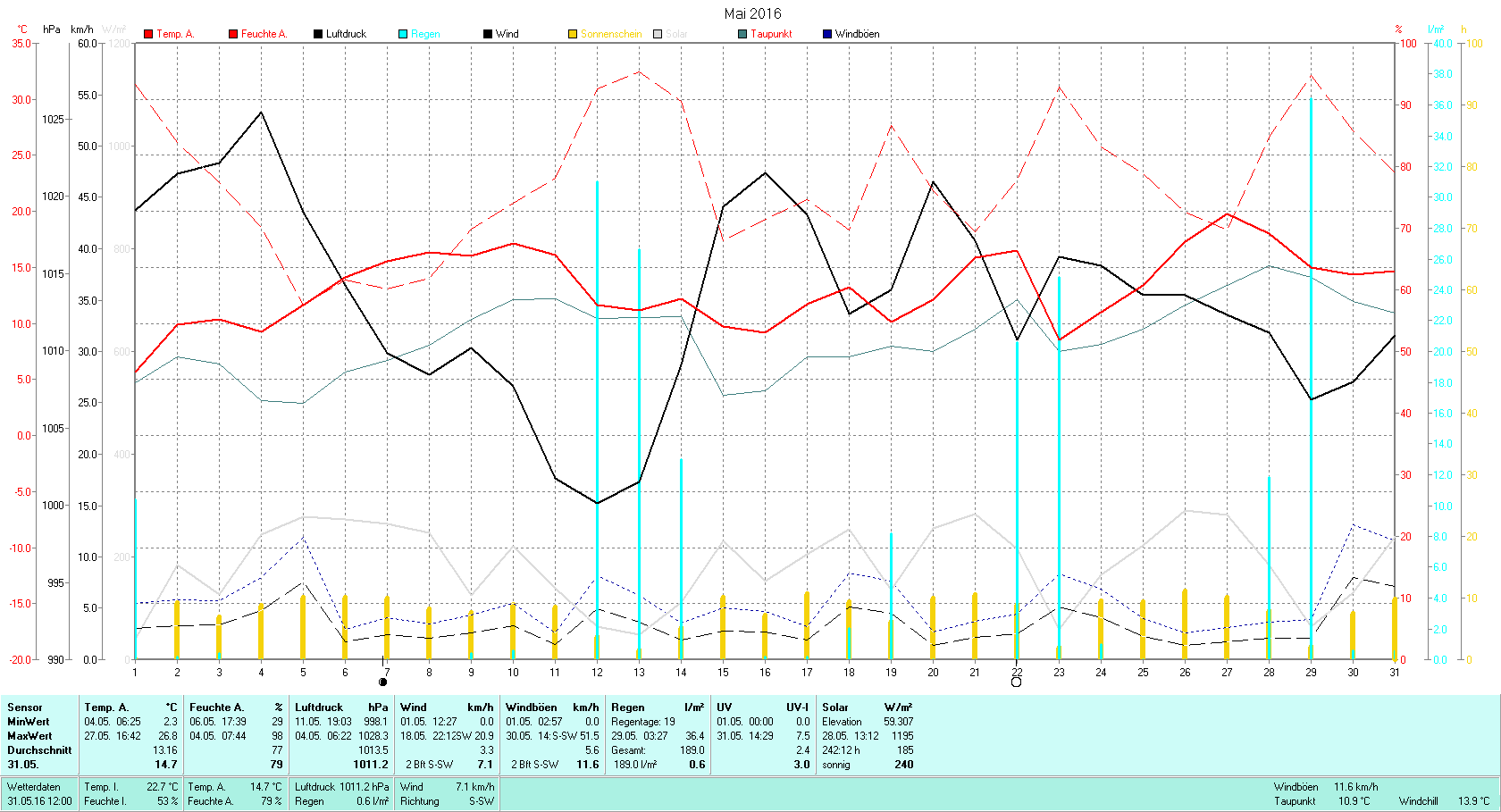Image resolution: width=1501 pixels, height=812 pixels.
Task: Click UV max time 31.05. 14:29
Action: [x=745, y=736]
